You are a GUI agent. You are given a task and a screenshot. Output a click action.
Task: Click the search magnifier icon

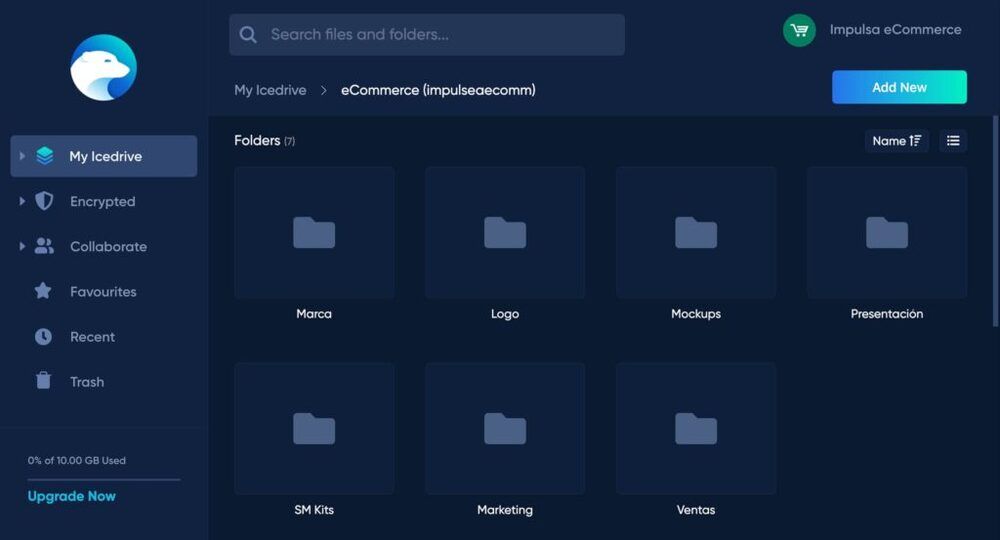[248, 35]
